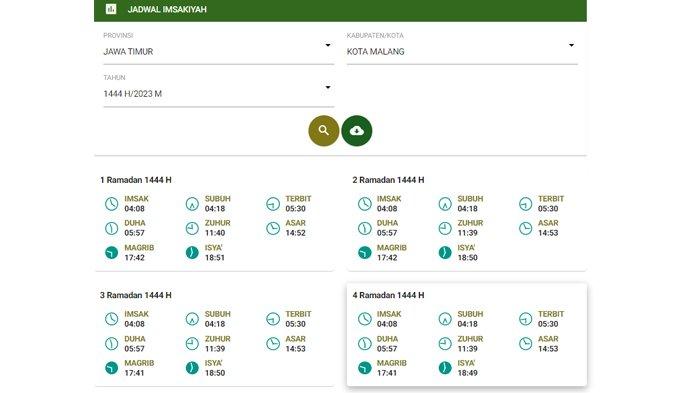Click the Duha icon in 4 Ramadan card

(x=365, y=344)
